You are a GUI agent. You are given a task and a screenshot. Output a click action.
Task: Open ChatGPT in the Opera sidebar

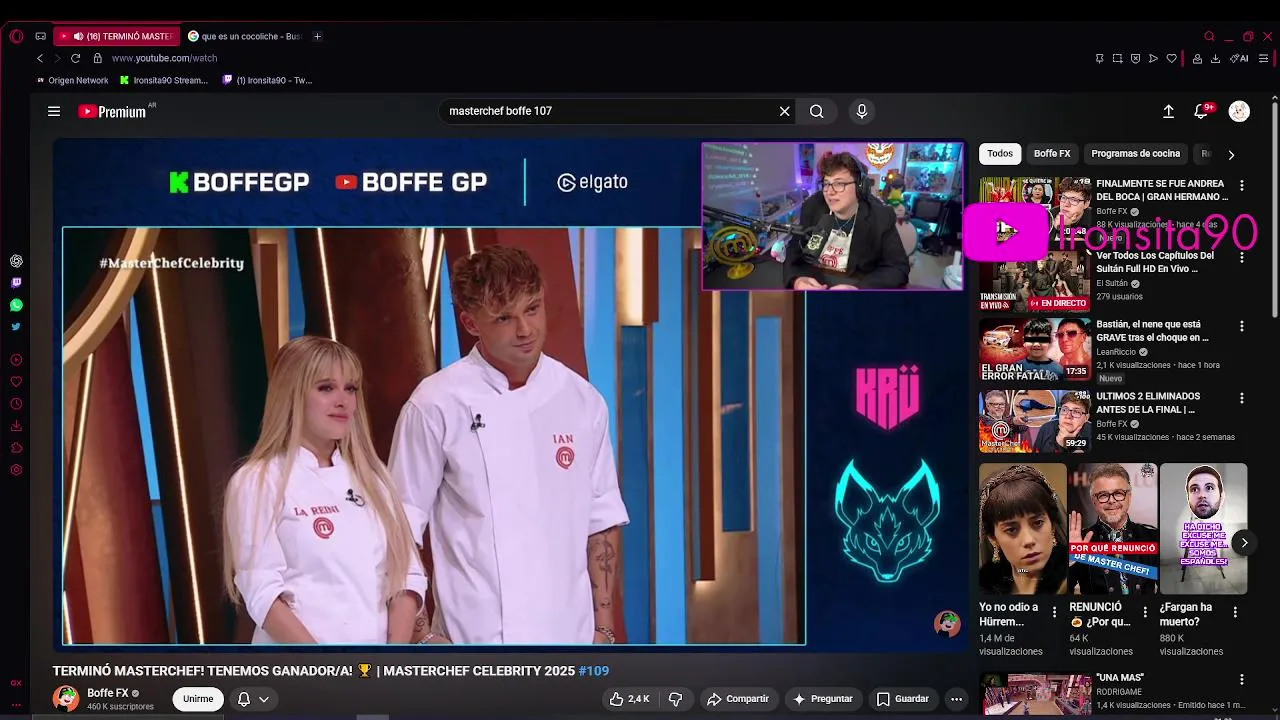click(16, 261)
